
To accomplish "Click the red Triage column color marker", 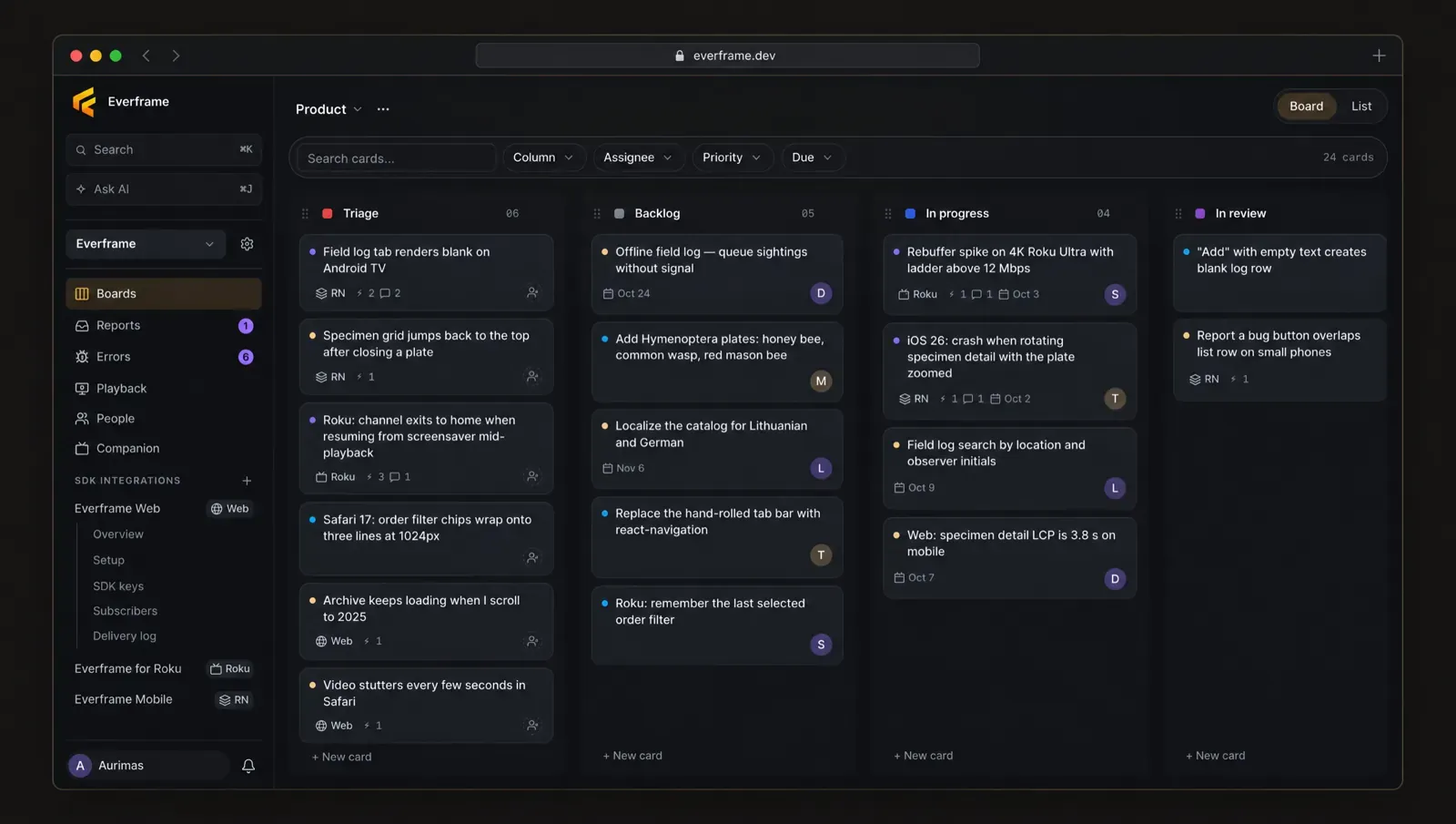I will pos(328,214).
